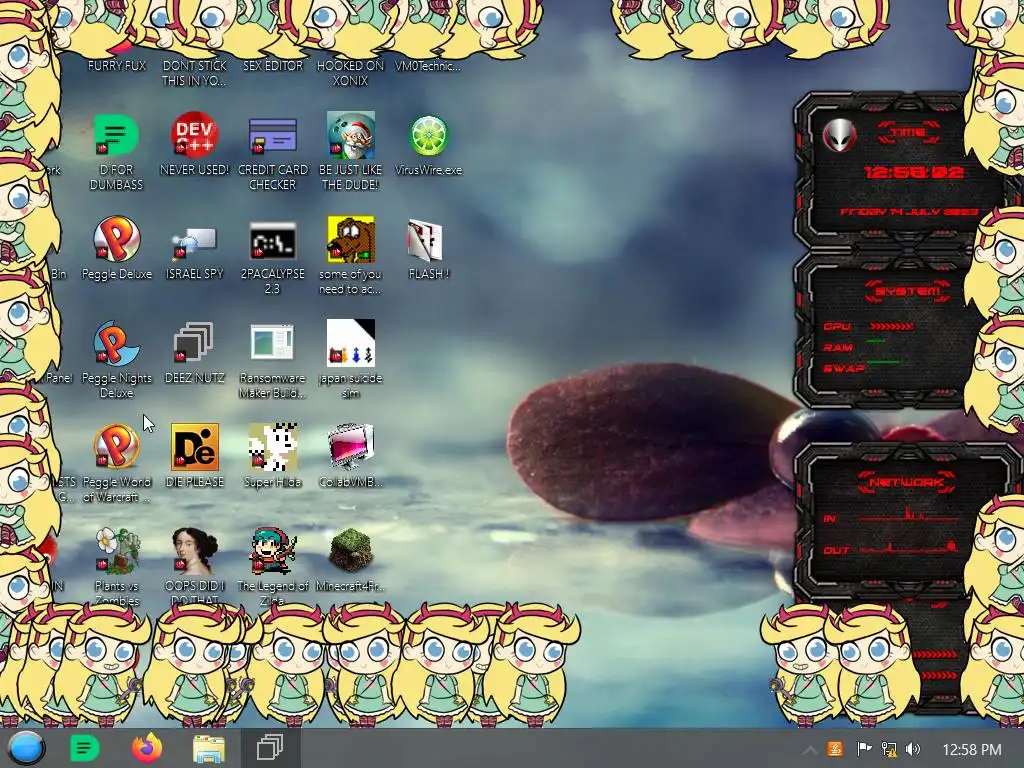Select the SEX EDITOR label text

tap(273, 65)
